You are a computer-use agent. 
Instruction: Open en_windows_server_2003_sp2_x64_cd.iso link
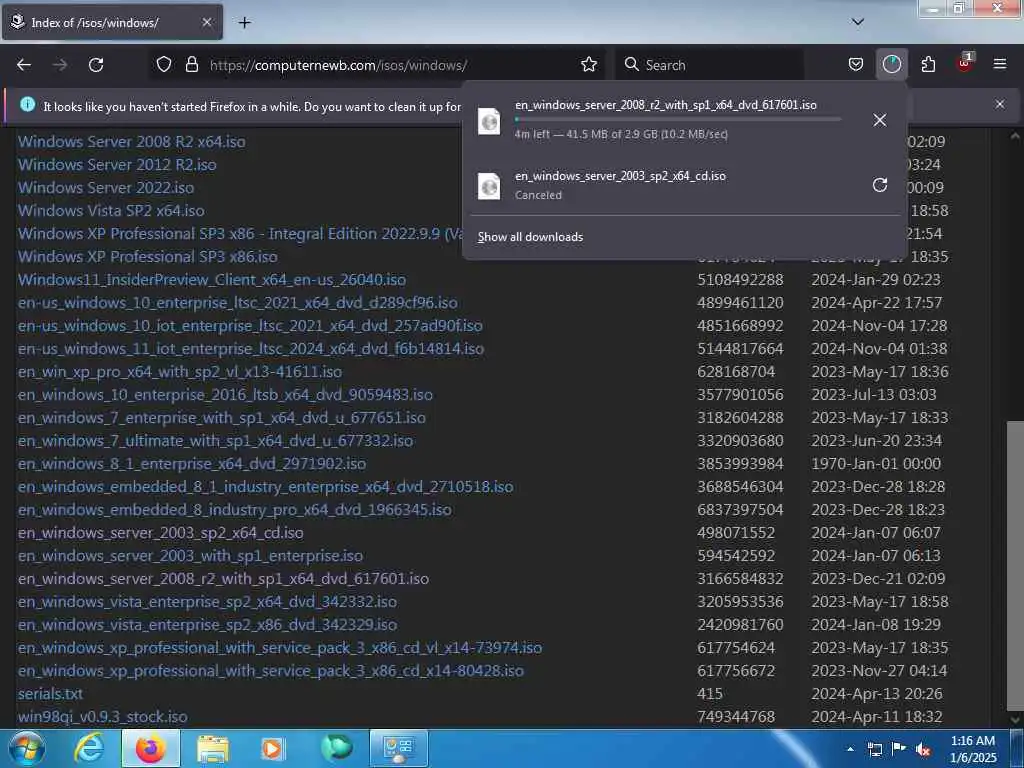point(161,532)
